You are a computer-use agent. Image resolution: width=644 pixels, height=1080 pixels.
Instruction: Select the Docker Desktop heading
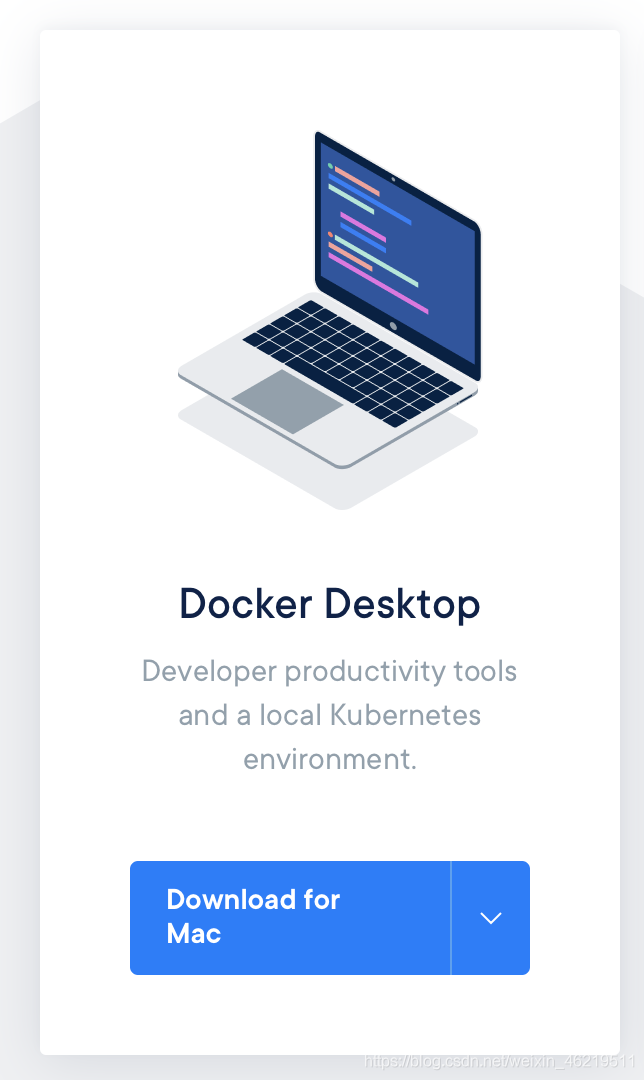(x=329, y=604)
